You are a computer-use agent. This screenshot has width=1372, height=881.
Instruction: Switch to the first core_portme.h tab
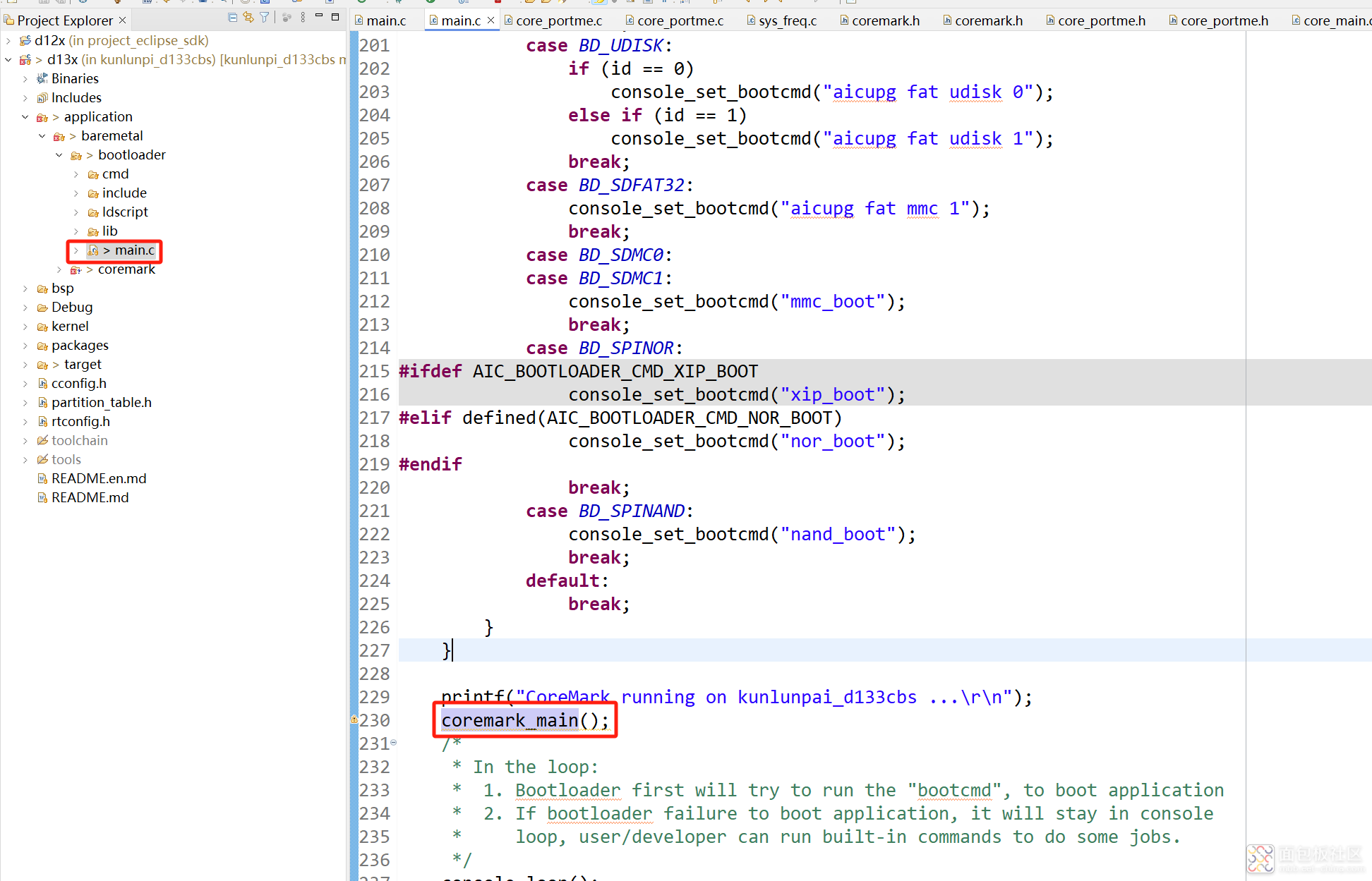1095,20
